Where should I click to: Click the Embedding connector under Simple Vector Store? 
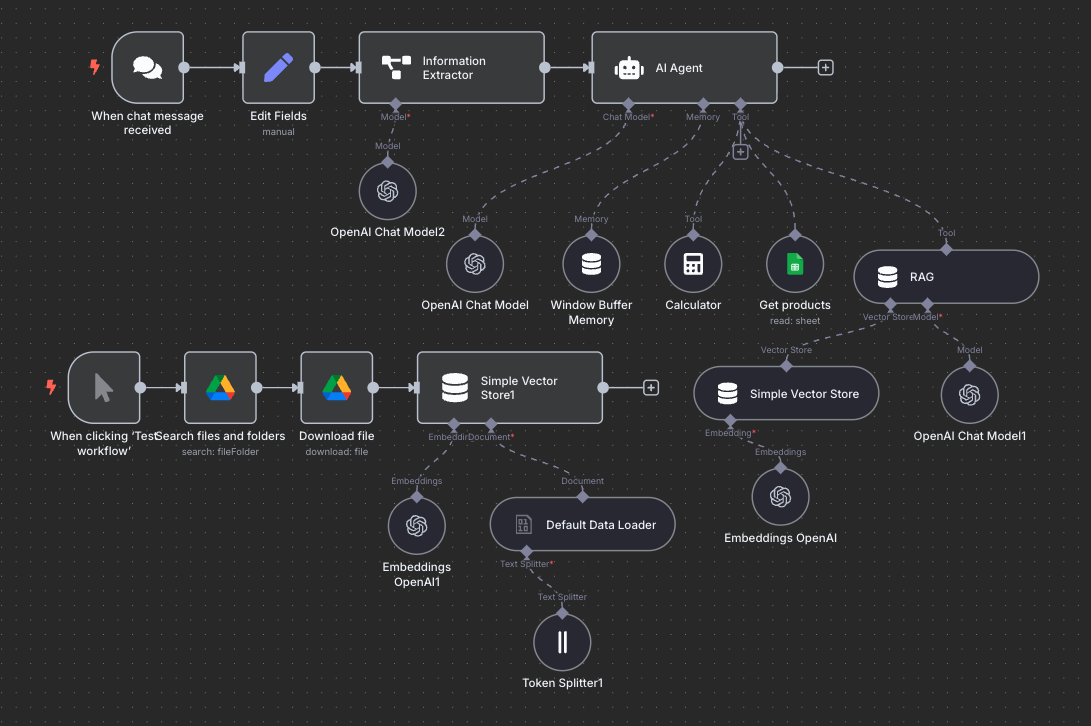click(730, 420)
